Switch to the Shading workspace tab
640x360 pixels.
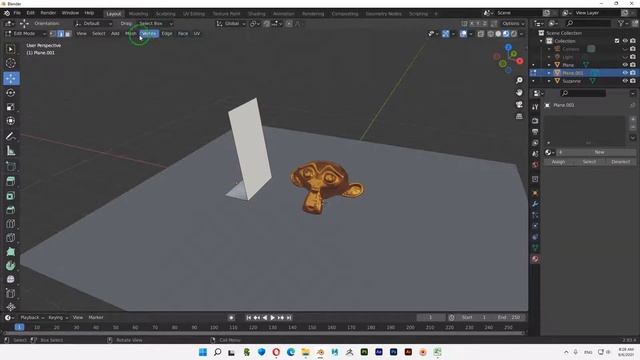[x=257, y=13]
